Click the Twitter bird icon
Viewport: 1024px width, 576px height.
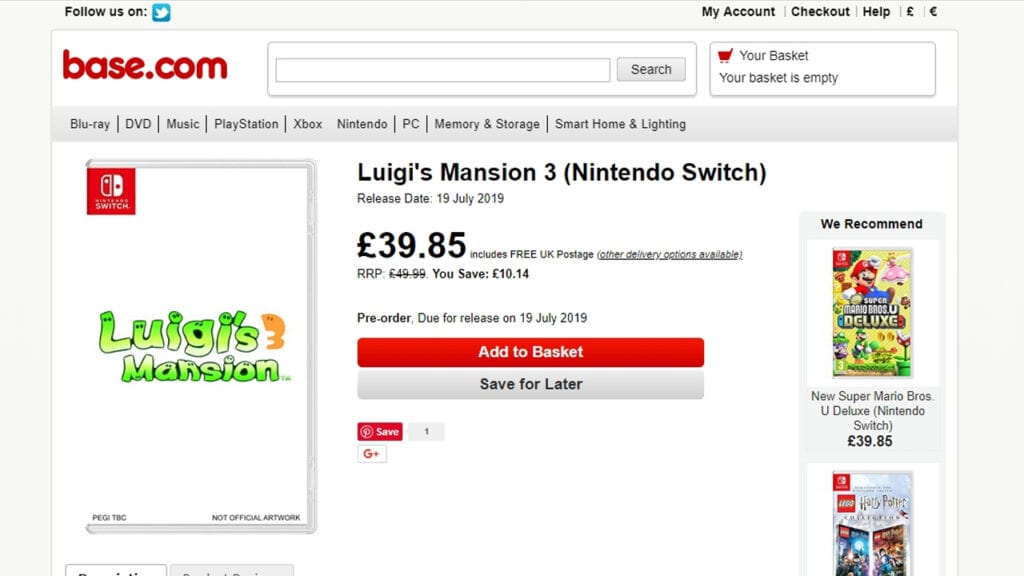(161, 12)
